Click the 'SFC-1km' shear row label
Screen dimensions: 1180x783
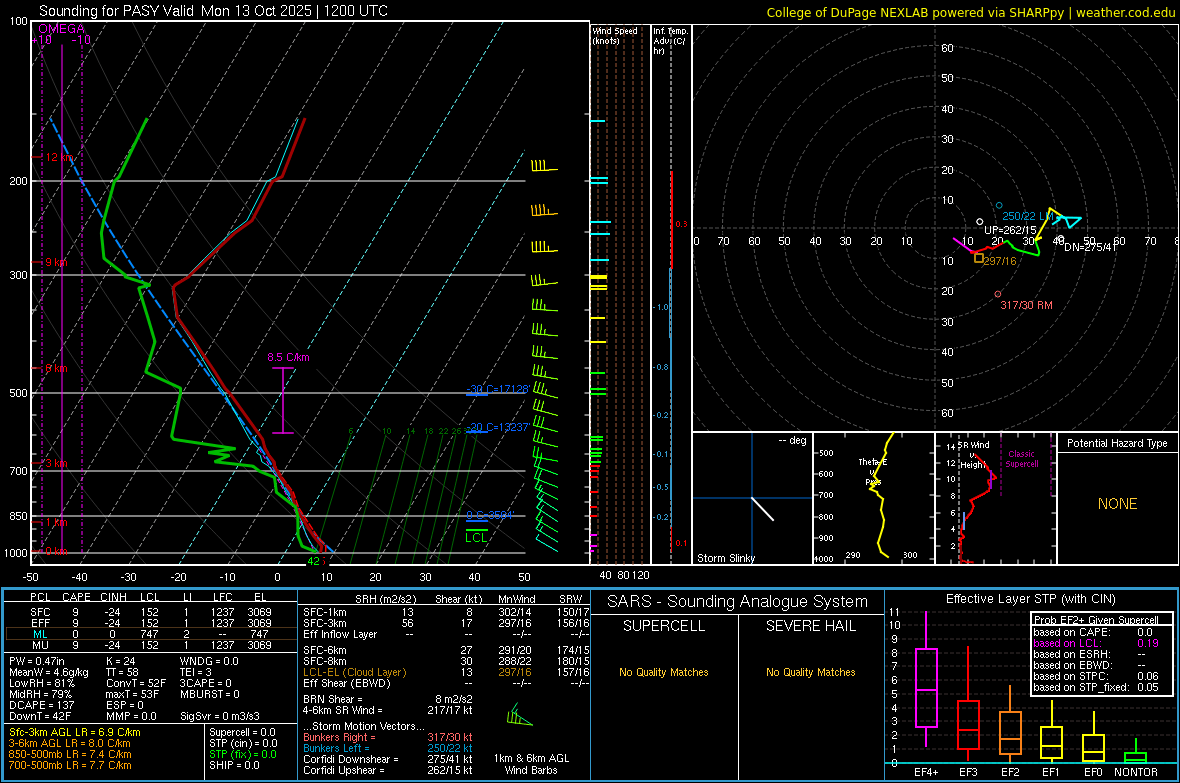coord(324,612)
